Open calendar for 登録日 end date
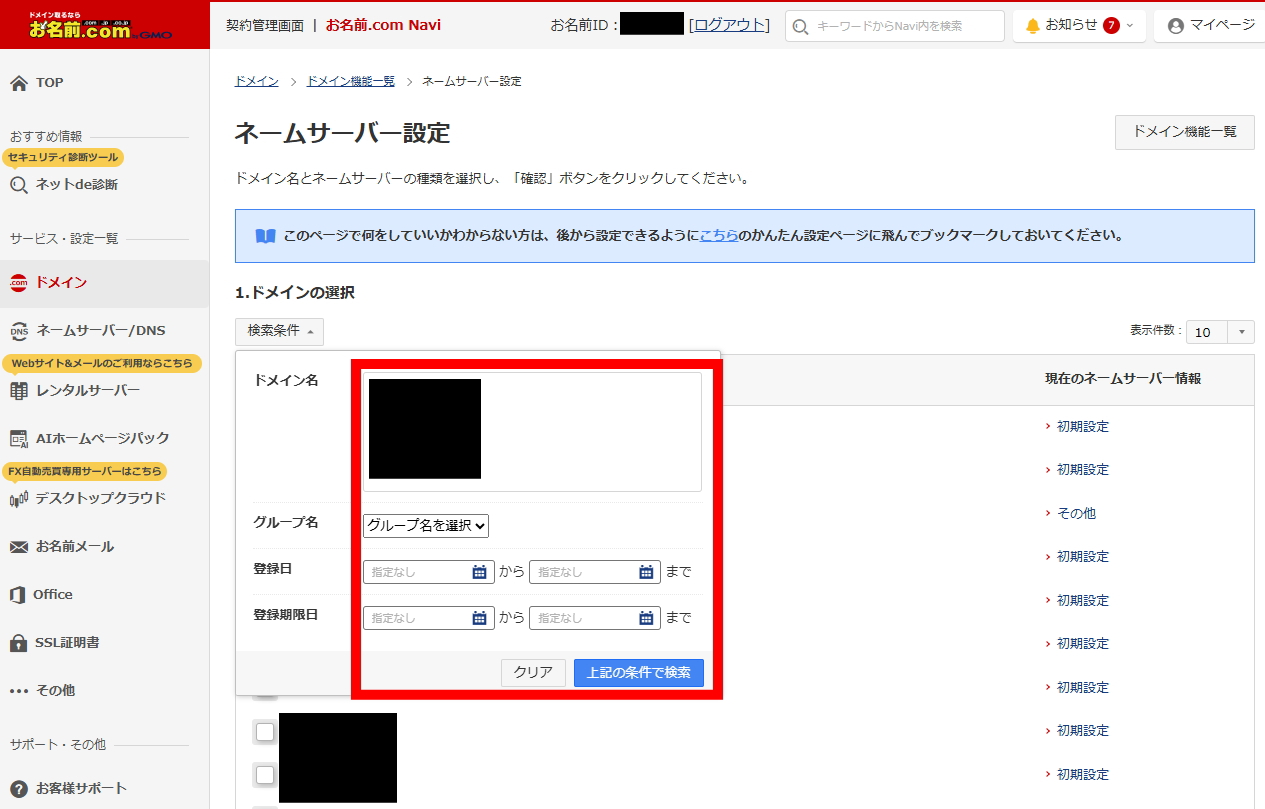 coord(646,572)
